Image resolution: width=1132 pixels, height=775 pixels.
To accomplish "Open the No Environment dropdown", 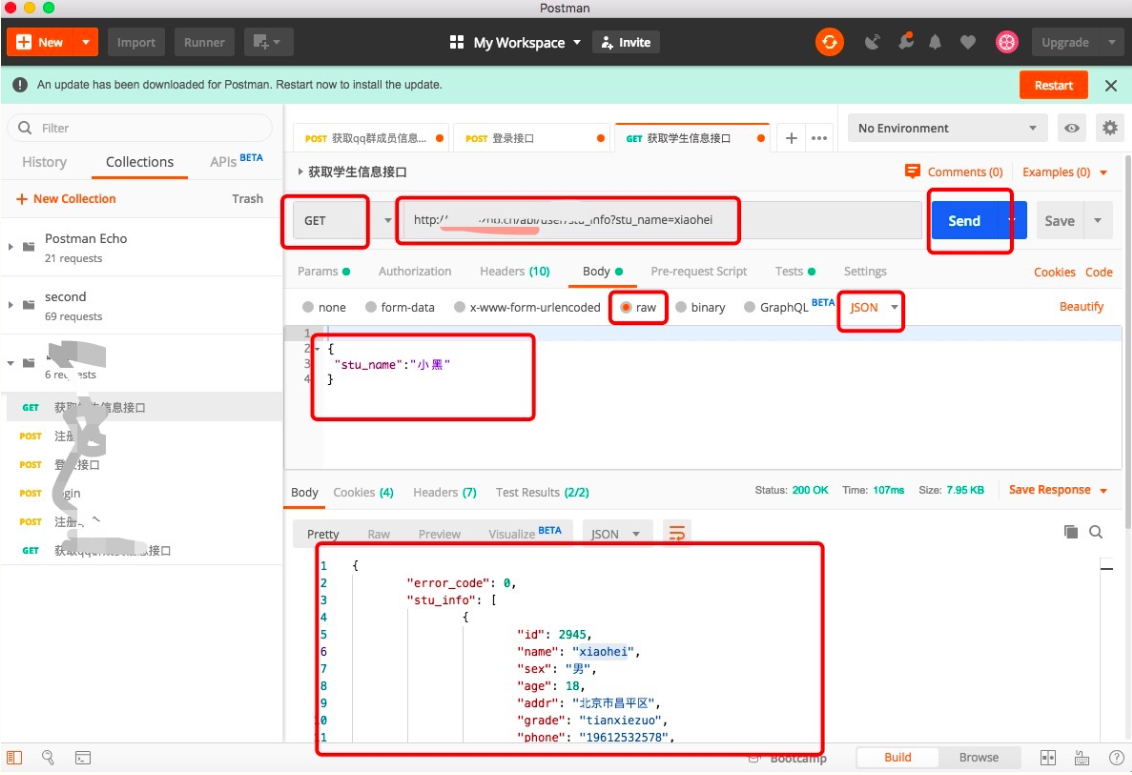I will [947, 128].
